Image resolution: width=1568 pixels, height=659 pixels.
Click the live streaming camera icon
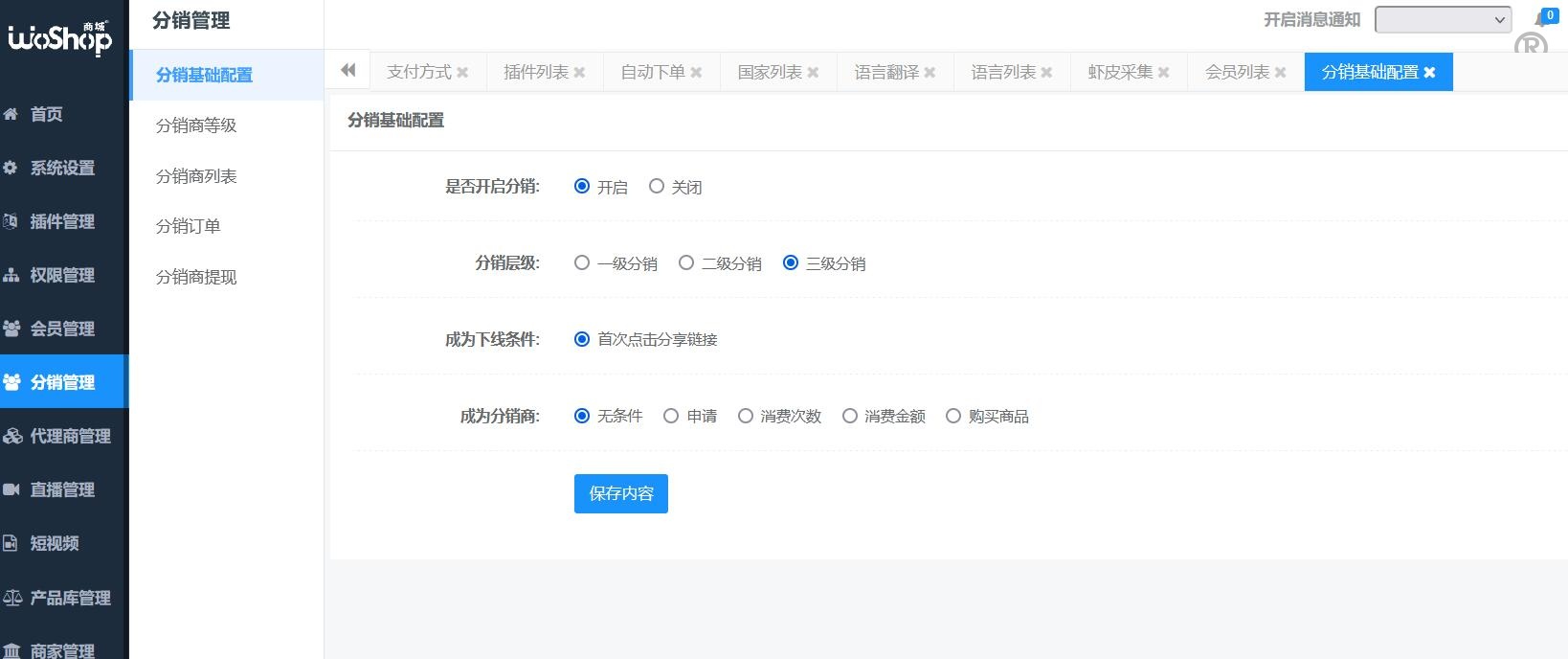11,489
